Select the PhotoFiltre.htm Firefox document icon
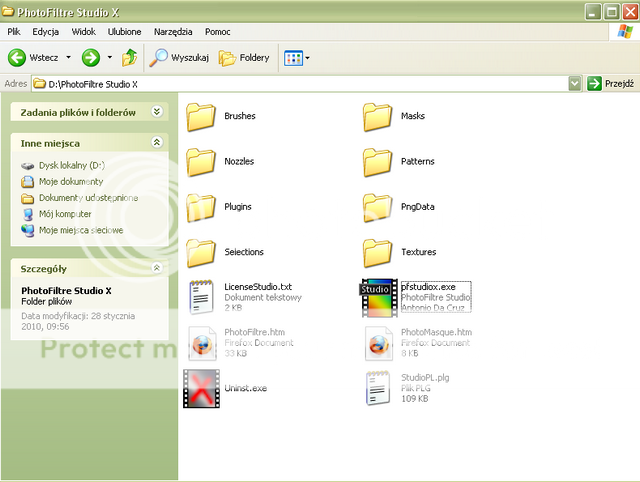640x482 pixels. (201, 343)
